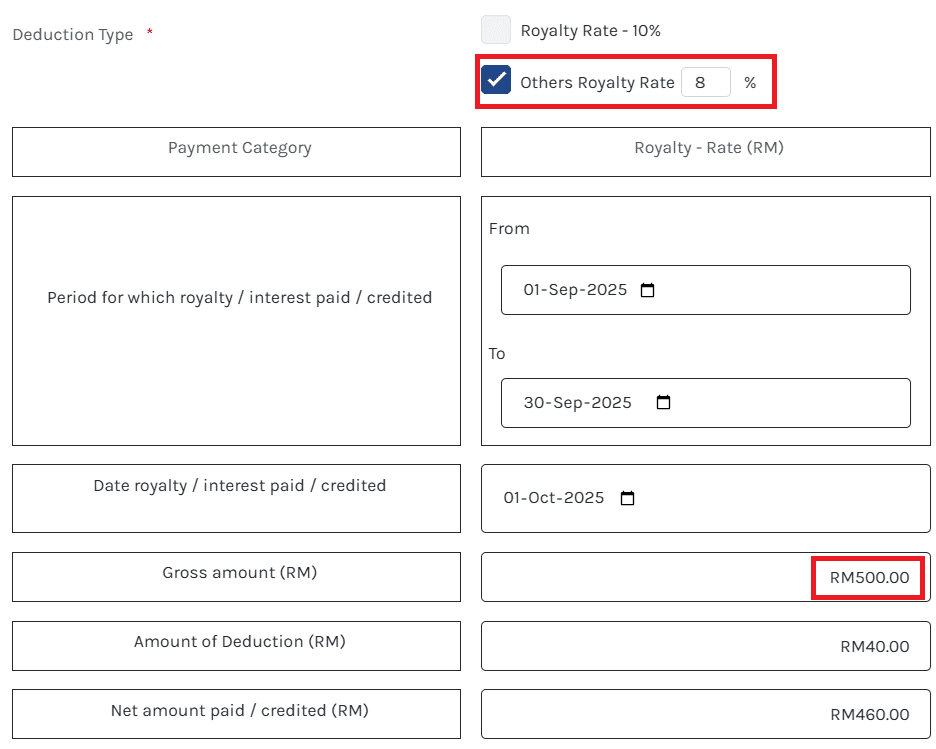Click the percentage input showing 8

(705, 82)
